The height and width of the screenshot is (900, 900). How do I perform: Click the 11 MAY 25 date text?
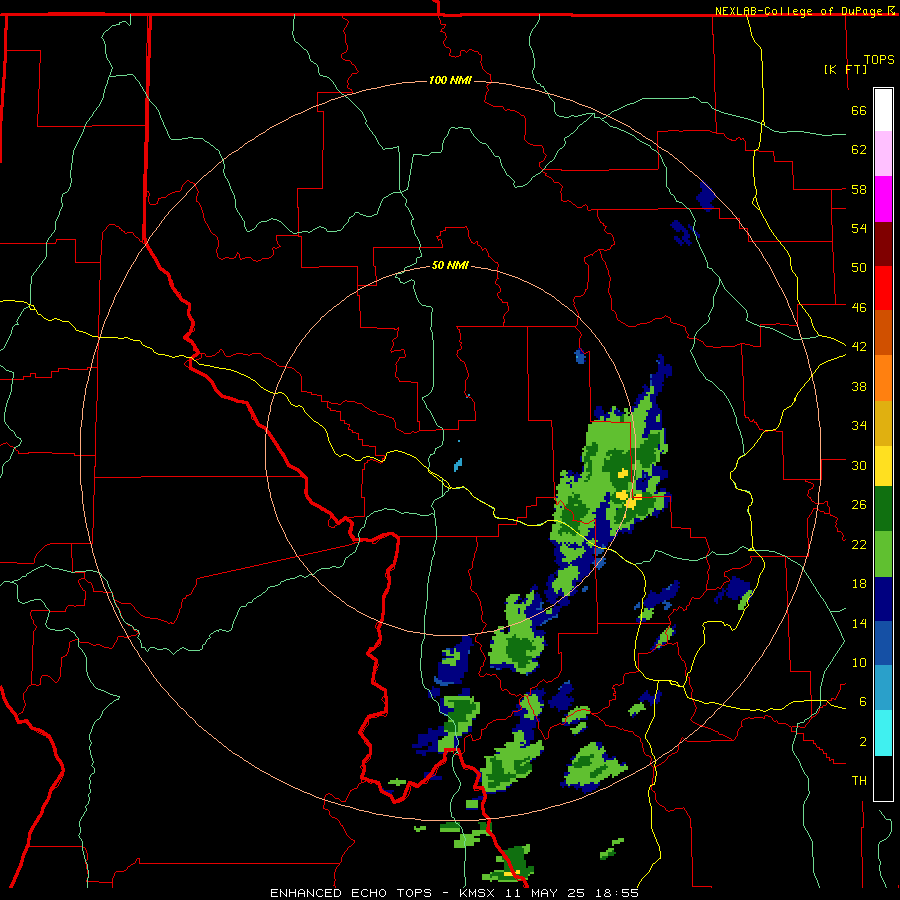point(545,893)
